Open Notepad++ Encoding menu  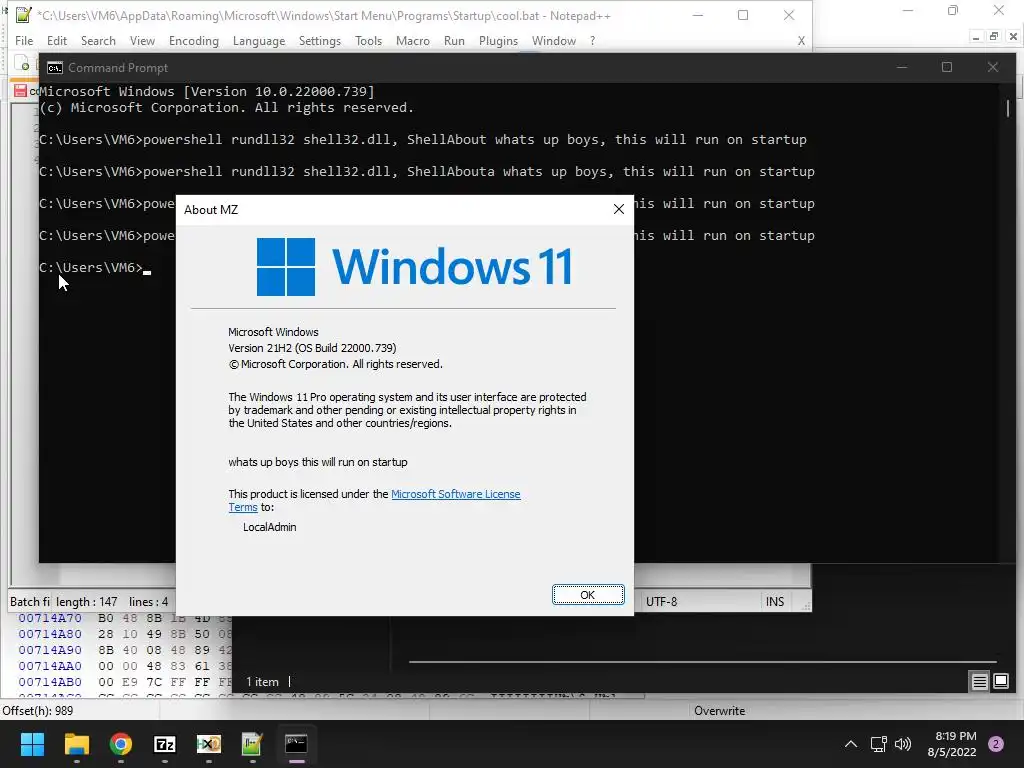pyautogui.click(x=193, y=40)
